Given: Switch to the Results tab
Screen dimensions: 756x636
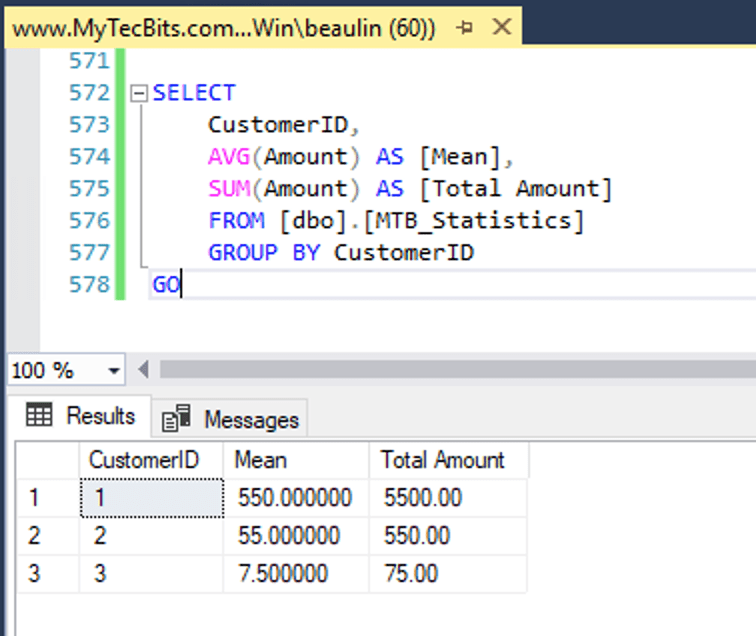Looking at the screenshot, I should coord(81,416).
